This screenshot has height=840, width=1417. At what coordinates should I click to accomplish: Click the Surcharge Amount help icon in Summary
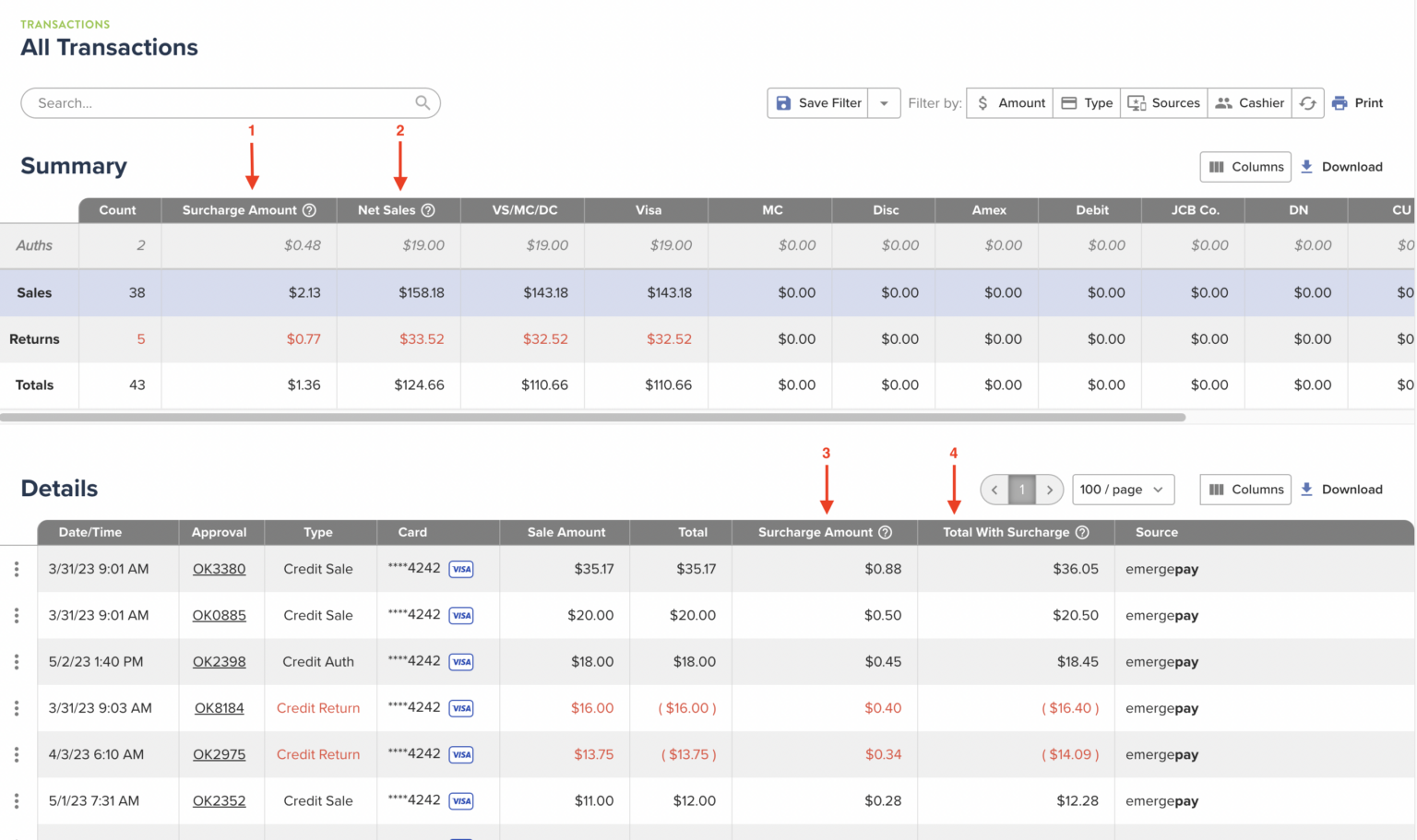307,209
